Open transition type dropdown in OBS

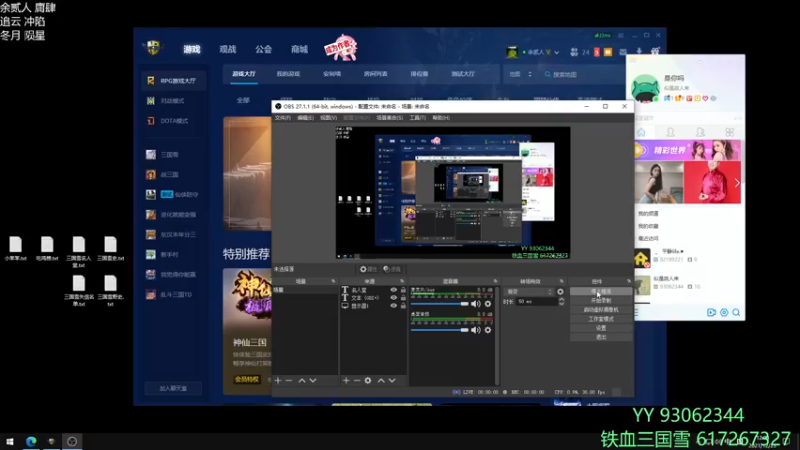[x=529, y=292]
